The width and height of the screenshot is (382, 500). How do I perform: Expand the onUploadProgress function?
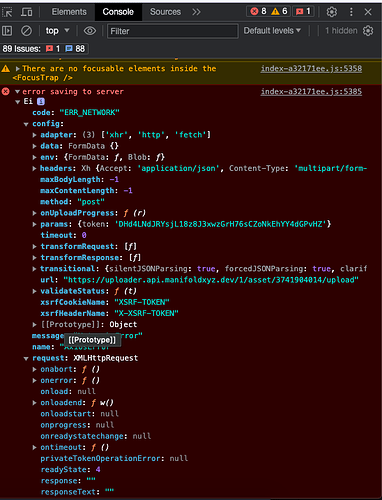34,213
